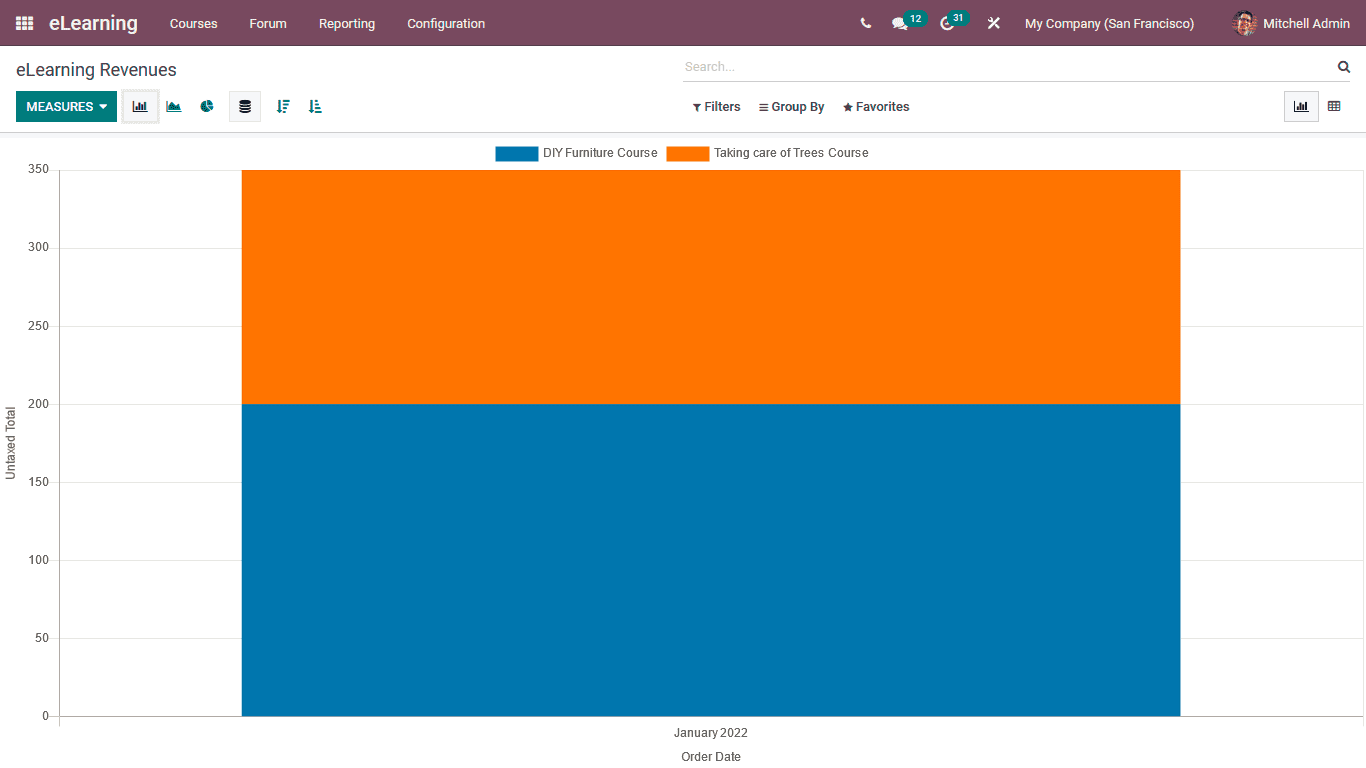Click My Company (San Francisco)

tap(1109, 23)
